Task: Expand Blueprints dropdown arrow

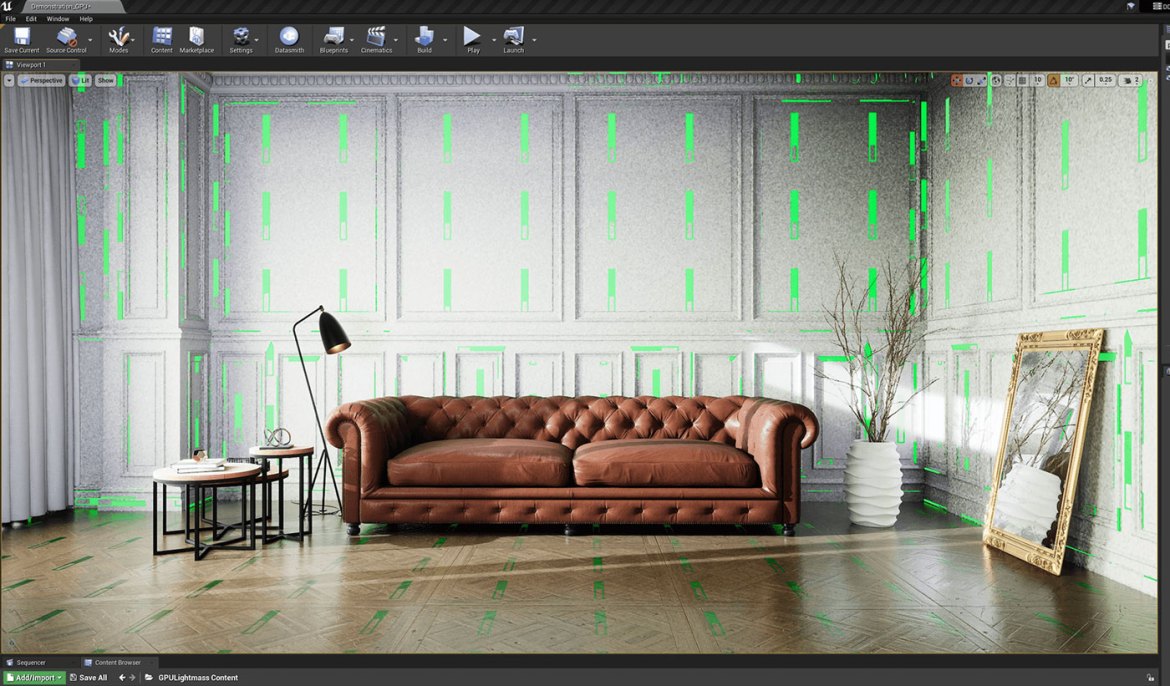Action: (351, 40)
